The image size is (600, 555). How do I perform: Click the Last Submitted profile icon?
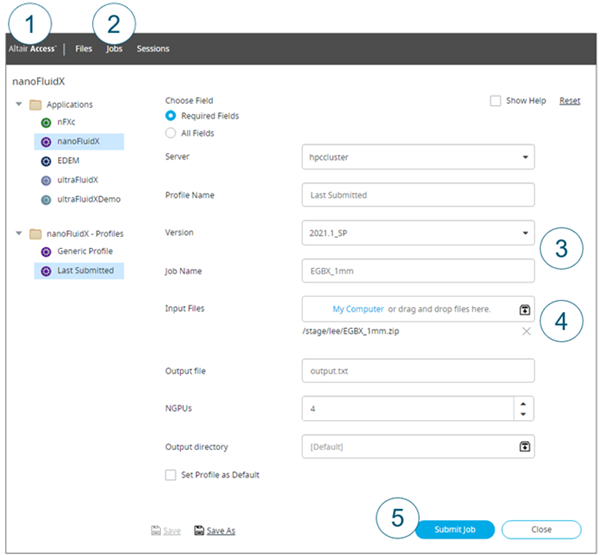(x=46, y=271)
